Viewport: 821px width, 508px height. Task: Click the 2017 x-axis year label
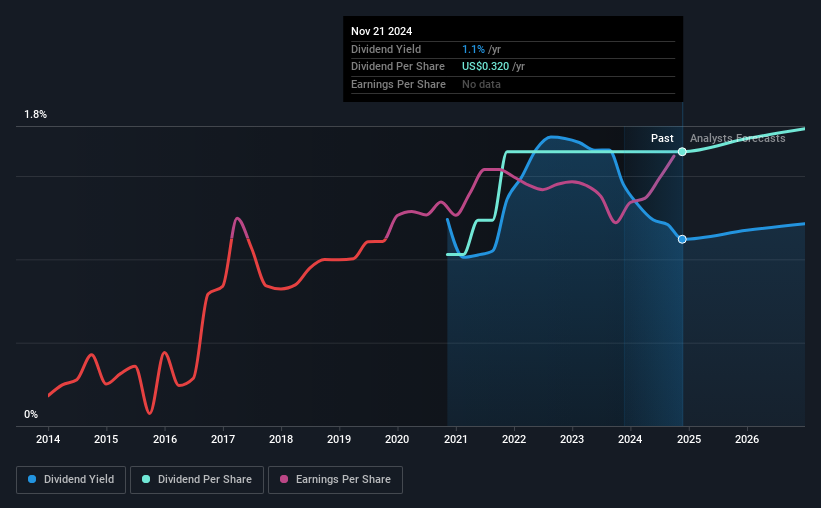(223, 439)
